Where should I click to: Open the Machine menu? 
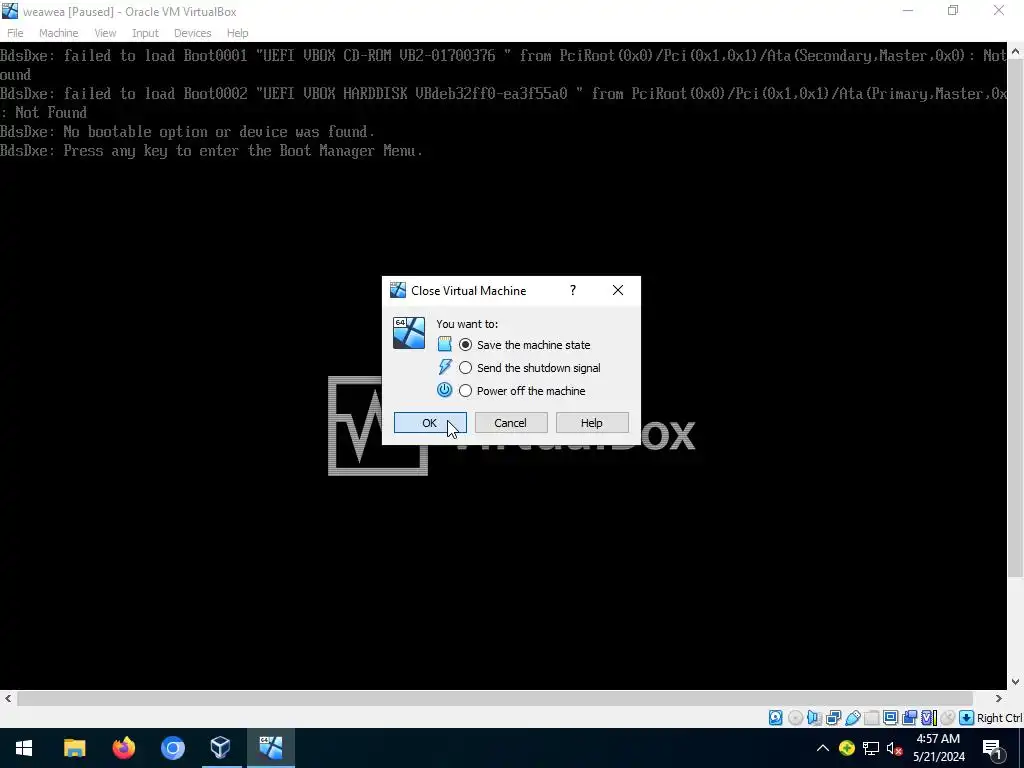[x=59, y=33]
